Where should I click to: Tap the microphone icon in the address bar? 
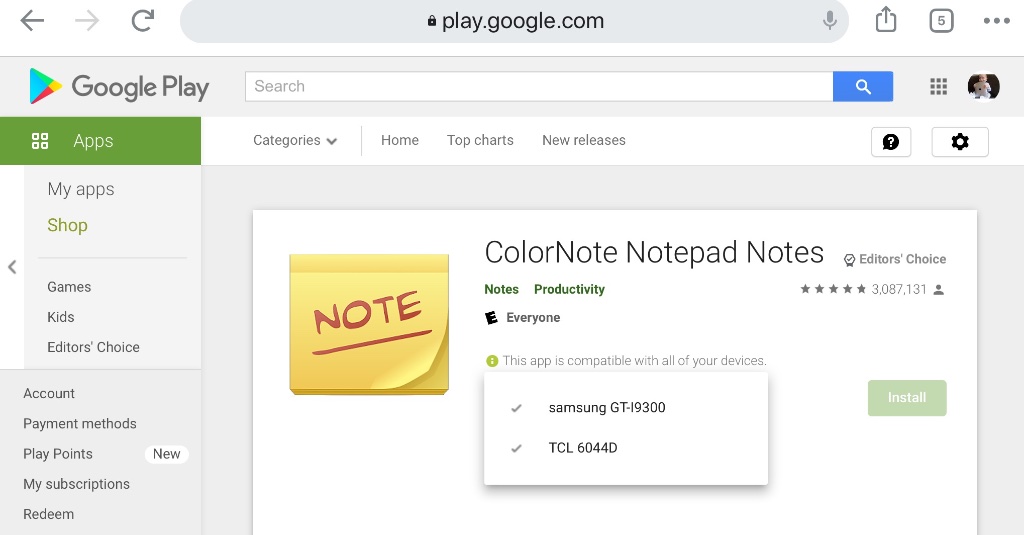point(829,20)
